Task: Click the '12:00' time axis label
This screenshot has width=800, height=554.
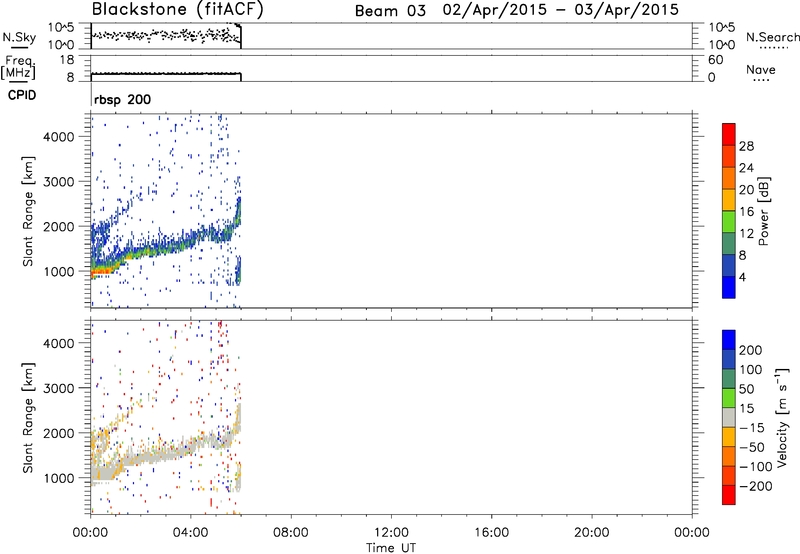Action: coord(391,533)
